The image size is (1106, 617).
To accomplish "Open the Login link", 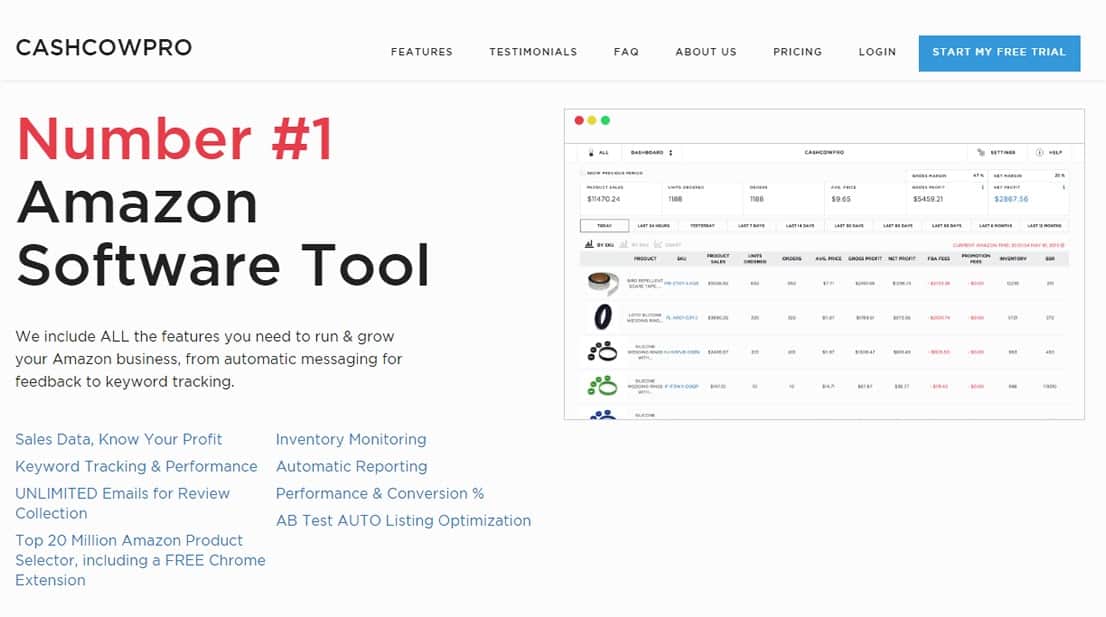I will click(x=877, y=52).
